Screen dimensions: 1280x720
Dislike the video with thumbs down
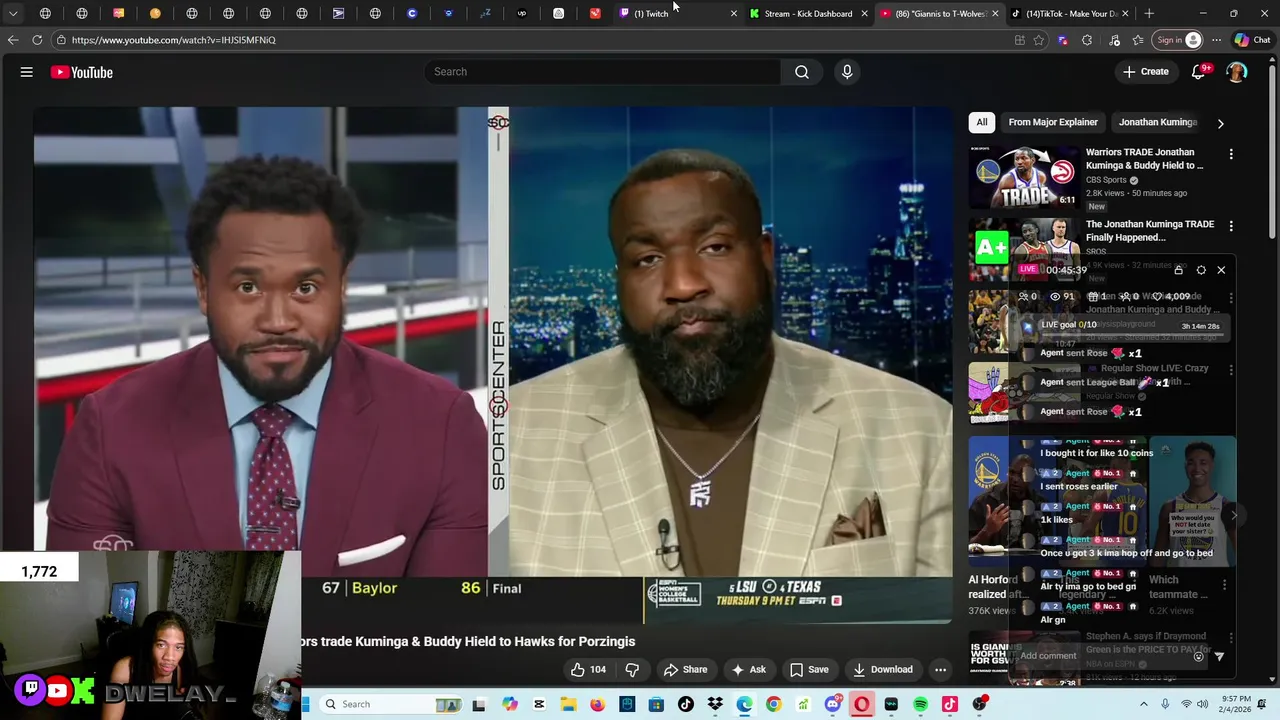[632, 670]
